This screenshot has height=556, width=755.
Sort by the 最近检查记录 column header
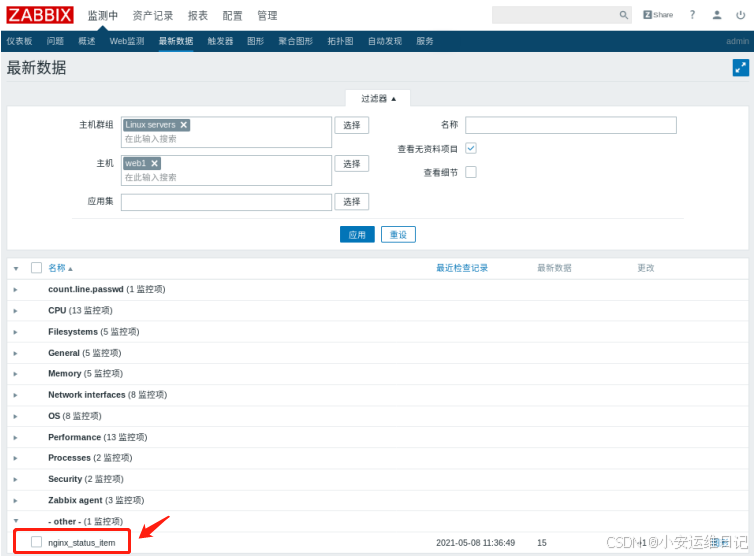[462, 268]
